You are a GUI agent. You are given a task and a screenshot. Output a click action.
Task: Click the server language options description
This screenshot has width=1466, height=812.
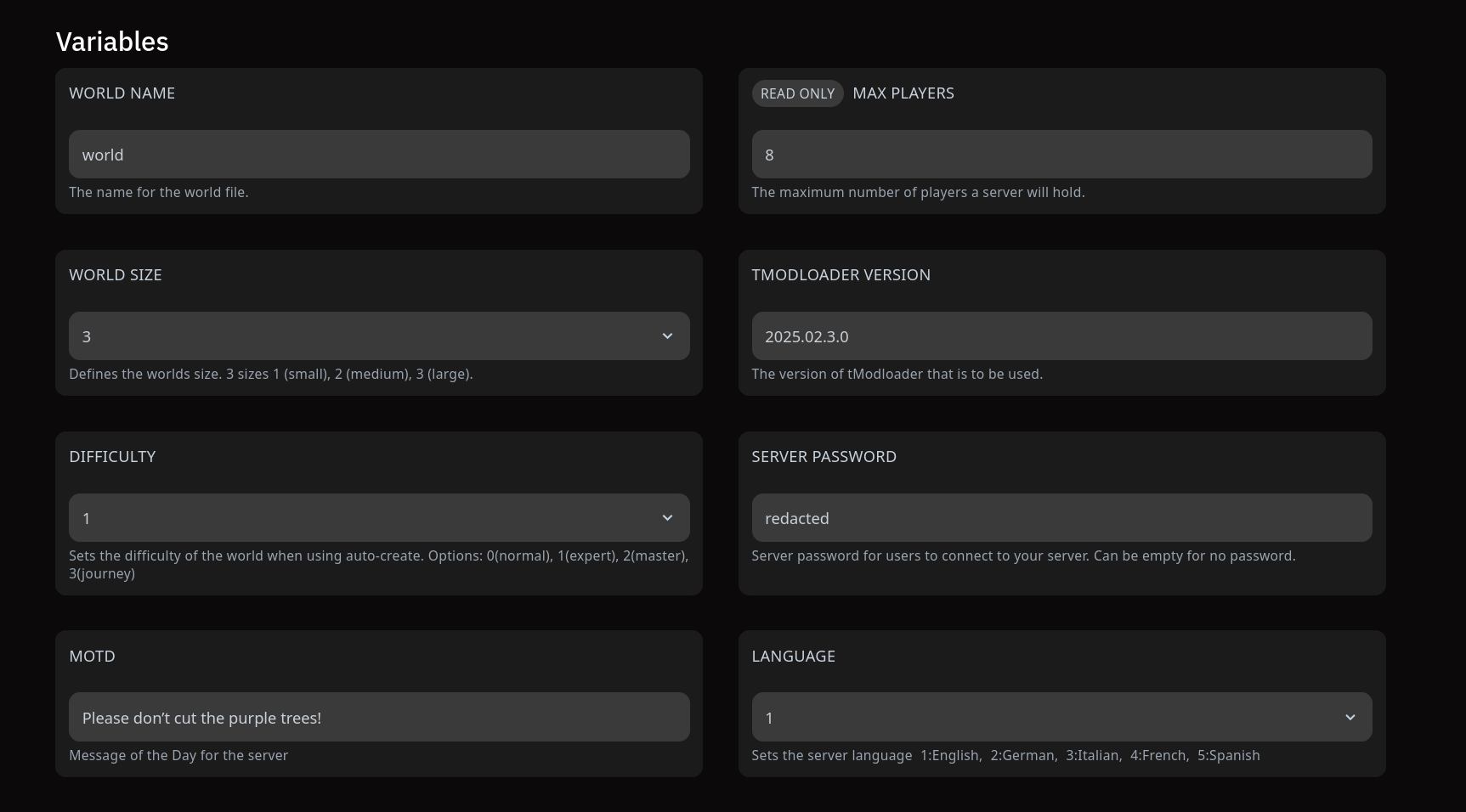pos(1005,755)
